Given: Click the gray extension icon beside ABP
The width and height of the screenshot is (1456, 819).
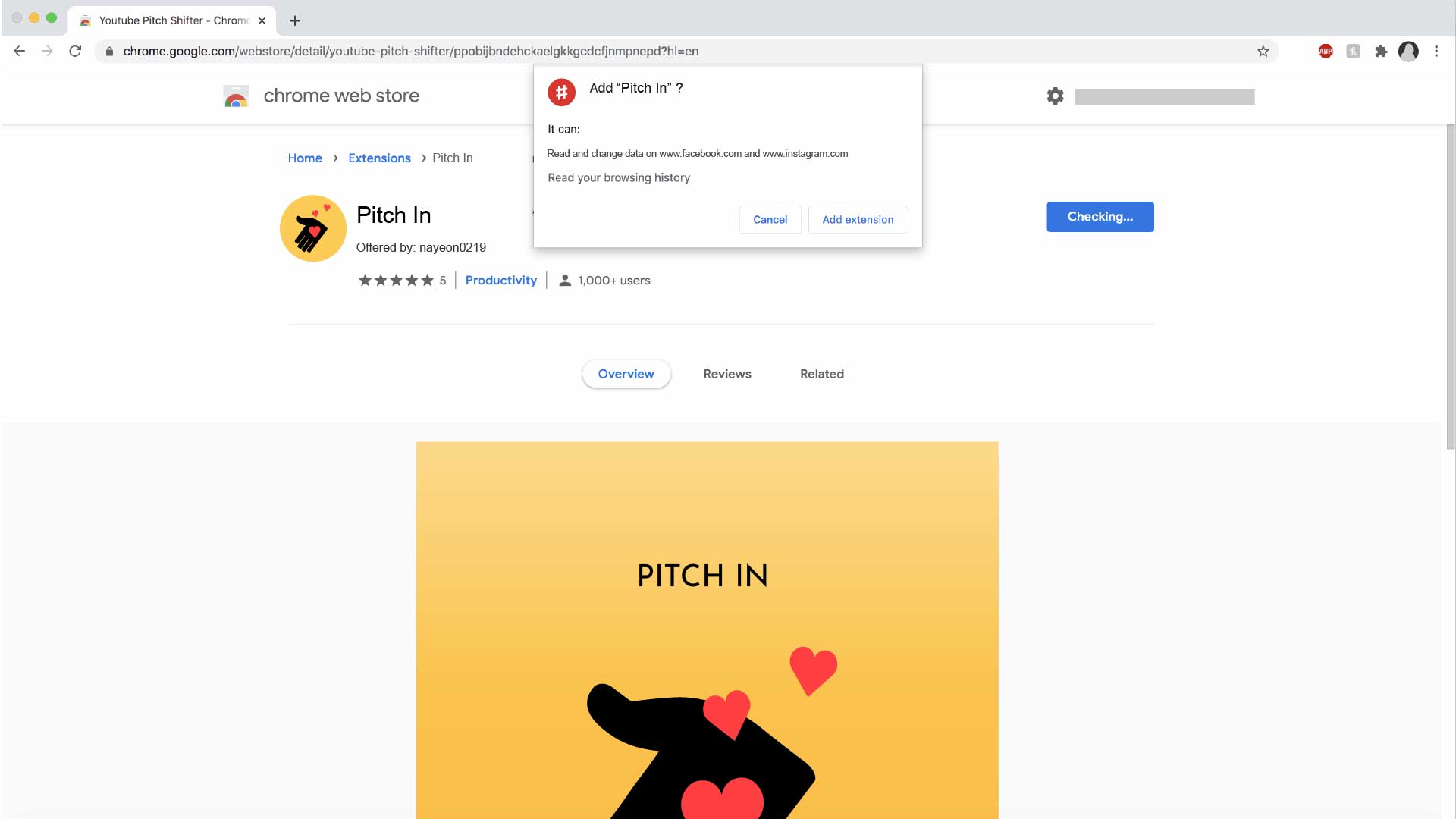Looking at the screenshot, I should [x=1353, y=51].
